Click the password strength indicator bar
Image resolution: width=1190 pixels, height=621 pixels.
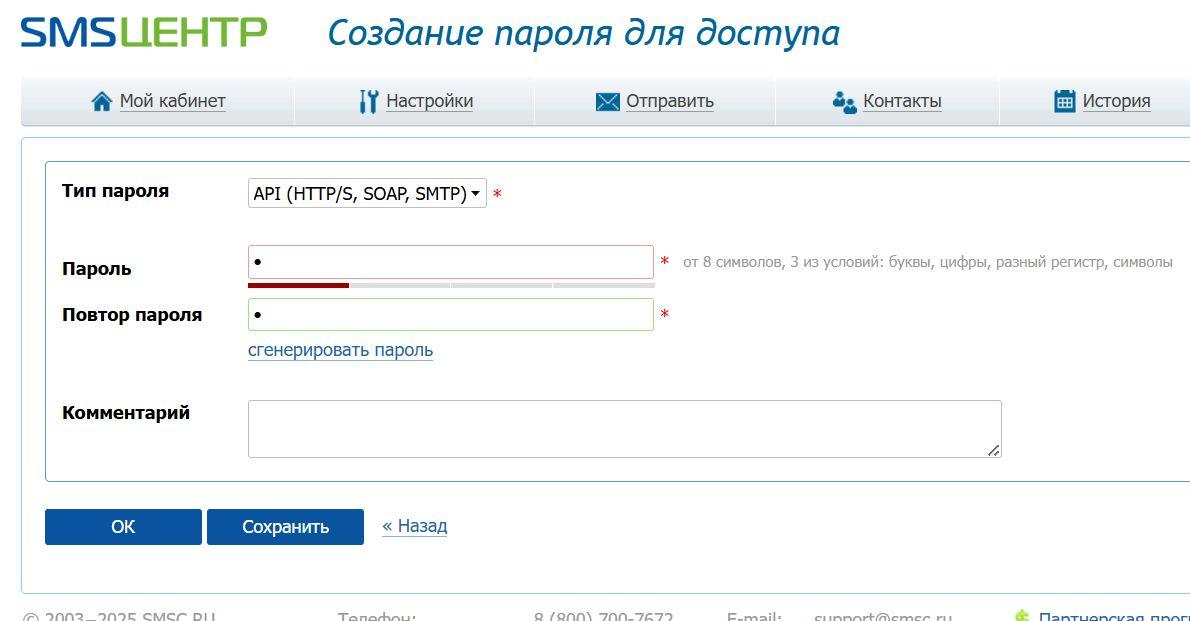pyautogui.click(x=450, y=284)
